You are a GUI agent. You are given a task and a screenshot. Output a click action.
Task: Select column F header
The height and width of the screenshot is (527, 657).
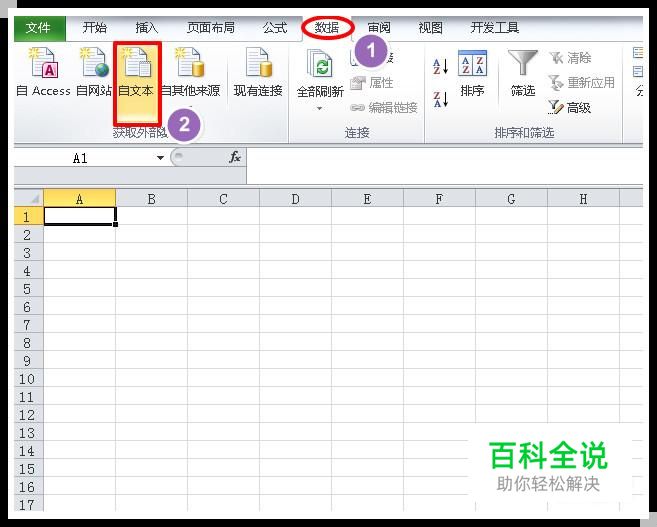(439, 198)
